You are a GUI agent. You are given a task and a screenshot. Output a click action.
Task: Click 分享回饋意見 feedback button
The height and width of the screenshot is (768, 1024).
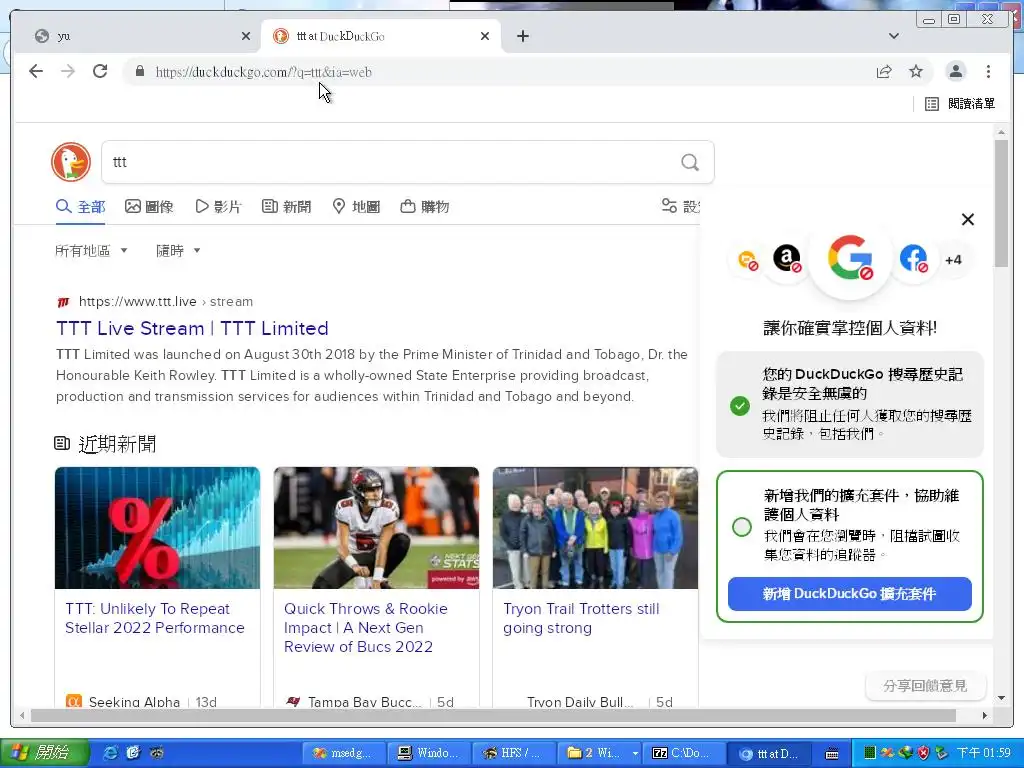point(925,686)
